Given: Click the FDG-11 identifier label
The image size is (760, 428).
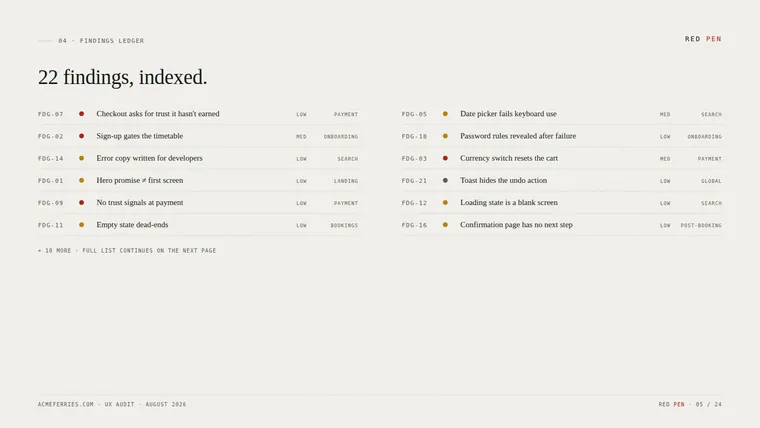Looking at the screenshot, I should [50, 225].
